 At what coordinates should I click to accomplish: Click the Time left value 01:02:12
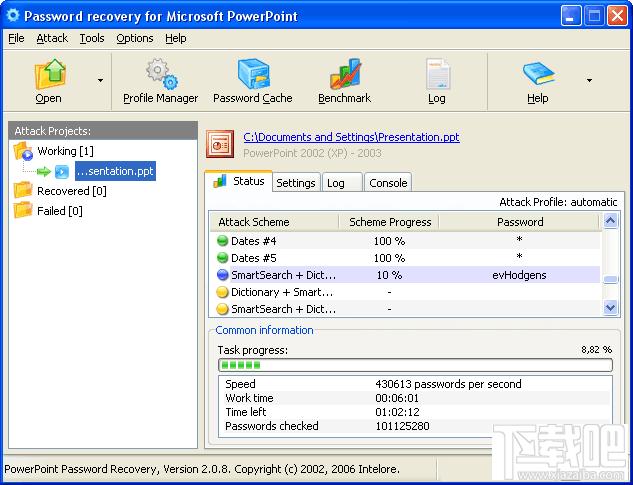397,412
